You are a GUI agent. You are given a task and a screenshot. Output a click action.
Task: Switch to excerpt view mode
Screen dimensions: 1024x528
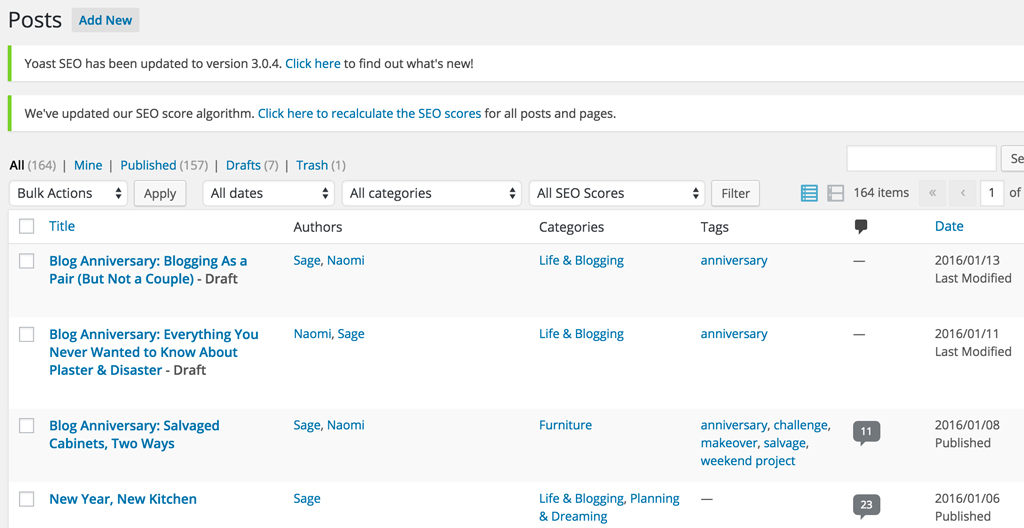click(836, 193)
